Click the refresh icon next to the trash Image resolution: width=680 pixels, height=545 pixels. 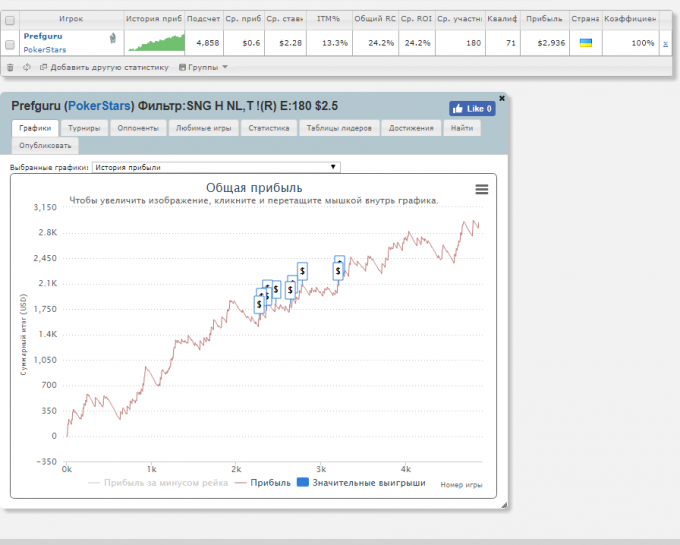[x=27, y=67]
